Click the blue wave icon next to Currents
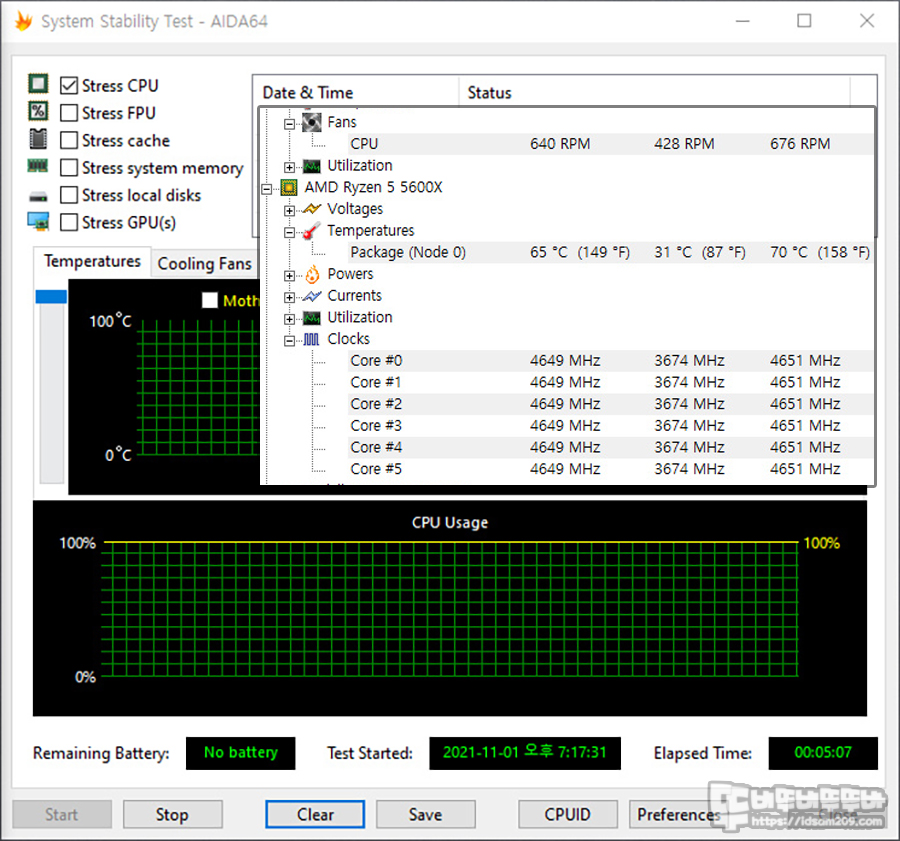 click(x=312, y=296)
